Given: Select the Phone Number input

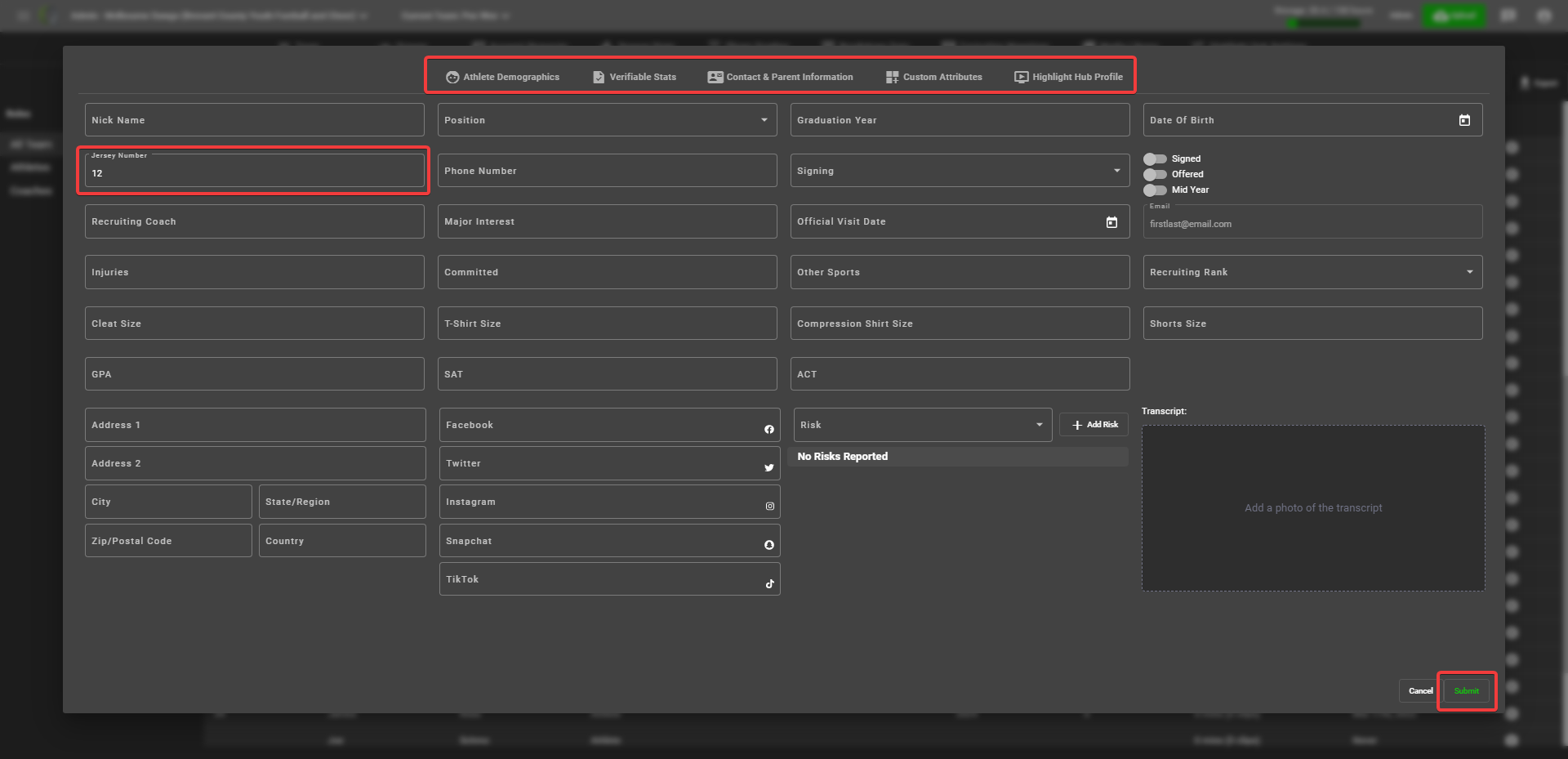Looking at the screenshot, I should pyautogui.click(x=608, y=171).
